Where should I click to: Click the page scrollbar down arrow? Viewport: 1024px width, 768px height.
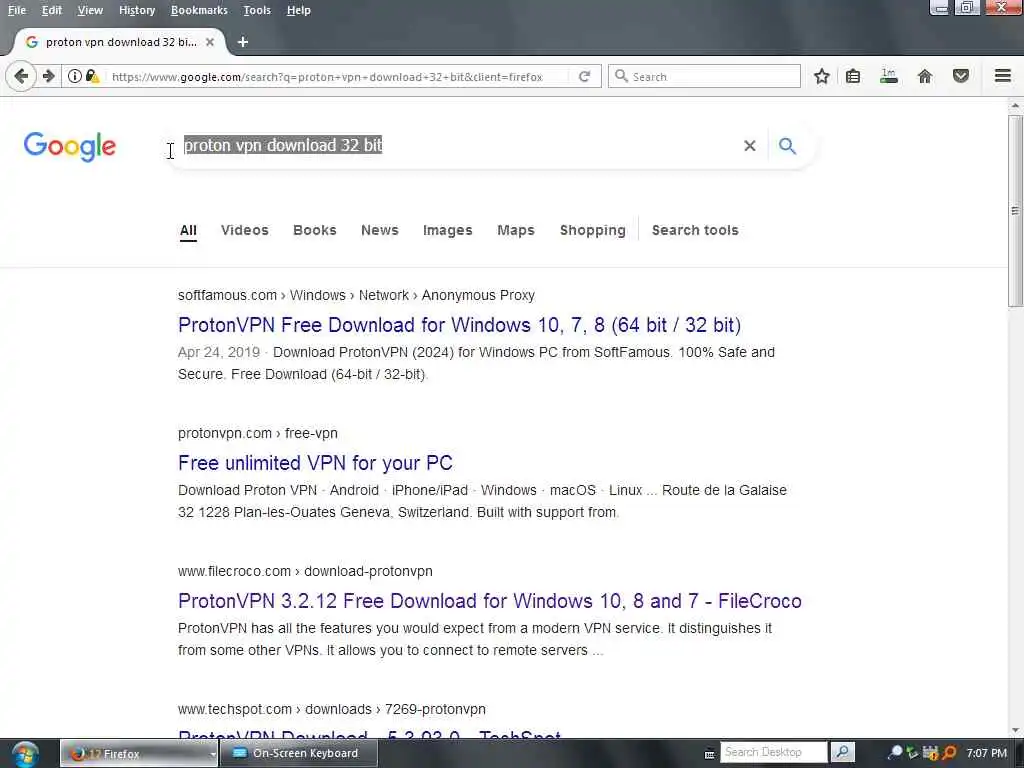point(1015,730)
